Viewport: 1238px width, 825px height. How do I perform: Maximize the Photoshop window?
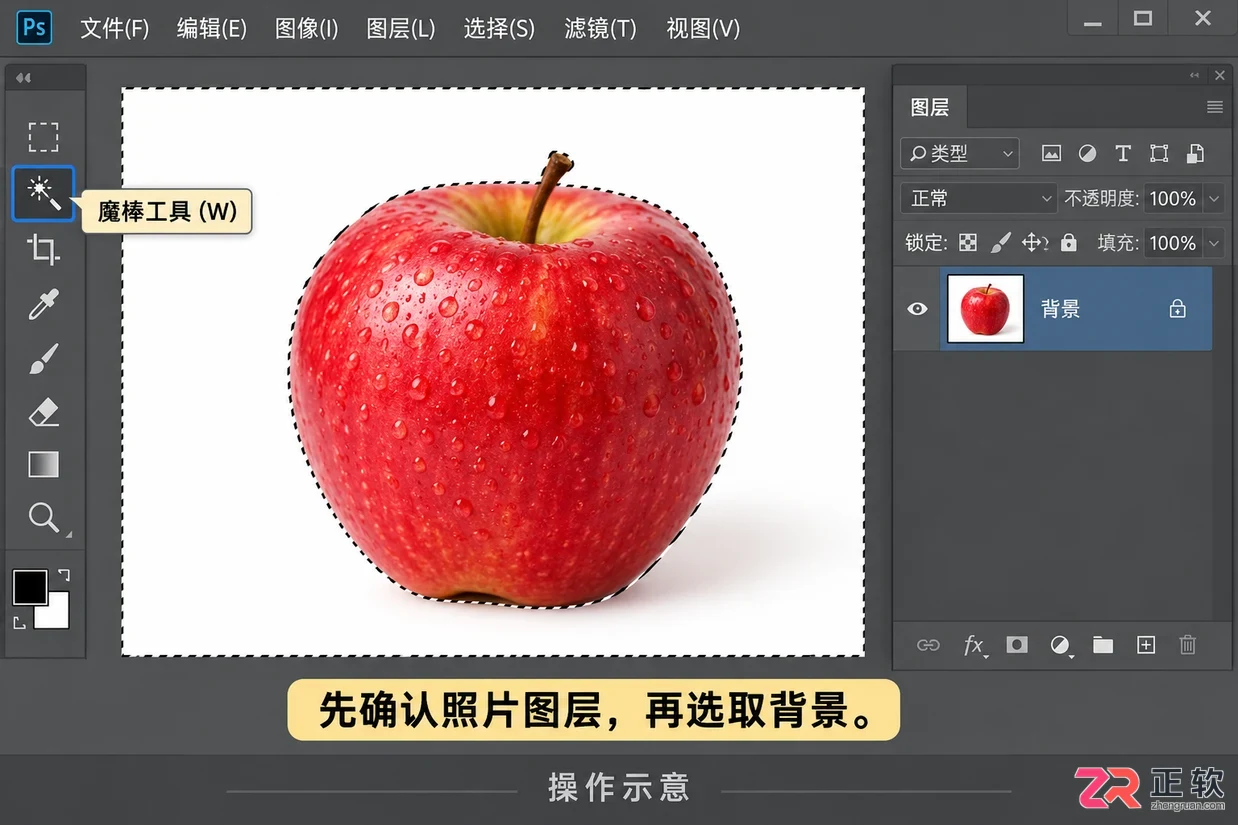tap(1143, 18)
